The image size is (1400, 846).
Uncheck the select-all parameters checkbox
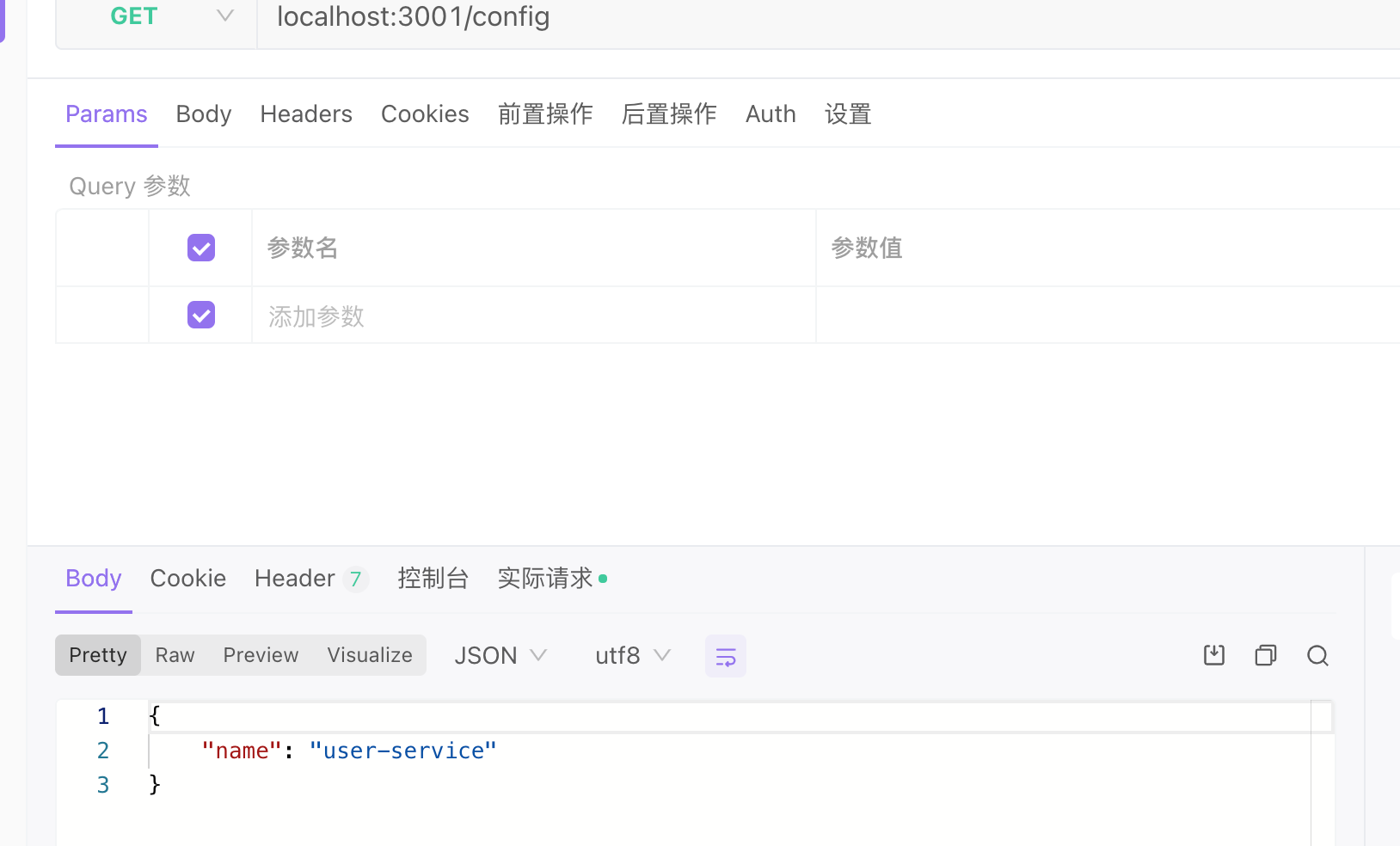[x=200, y=247]
